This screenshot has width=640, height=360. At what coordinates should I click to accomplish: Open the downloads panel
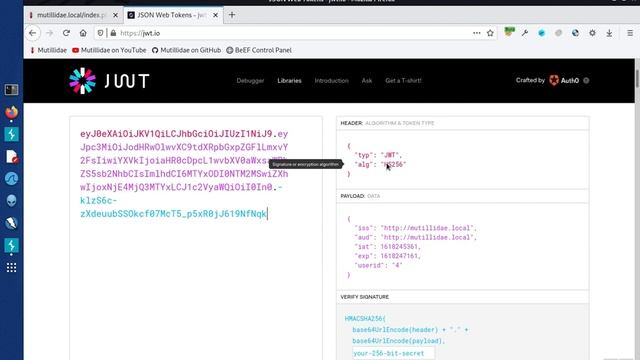609,33
